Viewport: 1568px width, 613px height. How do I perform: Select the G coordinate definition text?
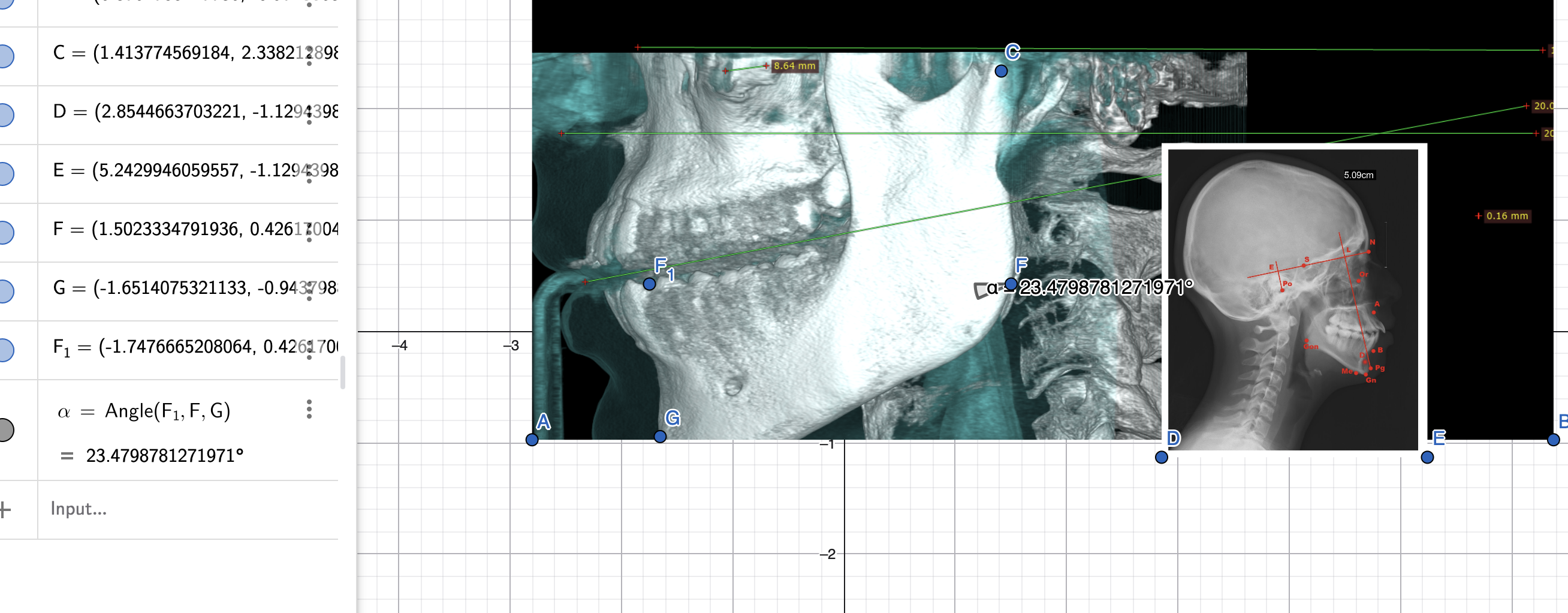[x=195, y=288]
